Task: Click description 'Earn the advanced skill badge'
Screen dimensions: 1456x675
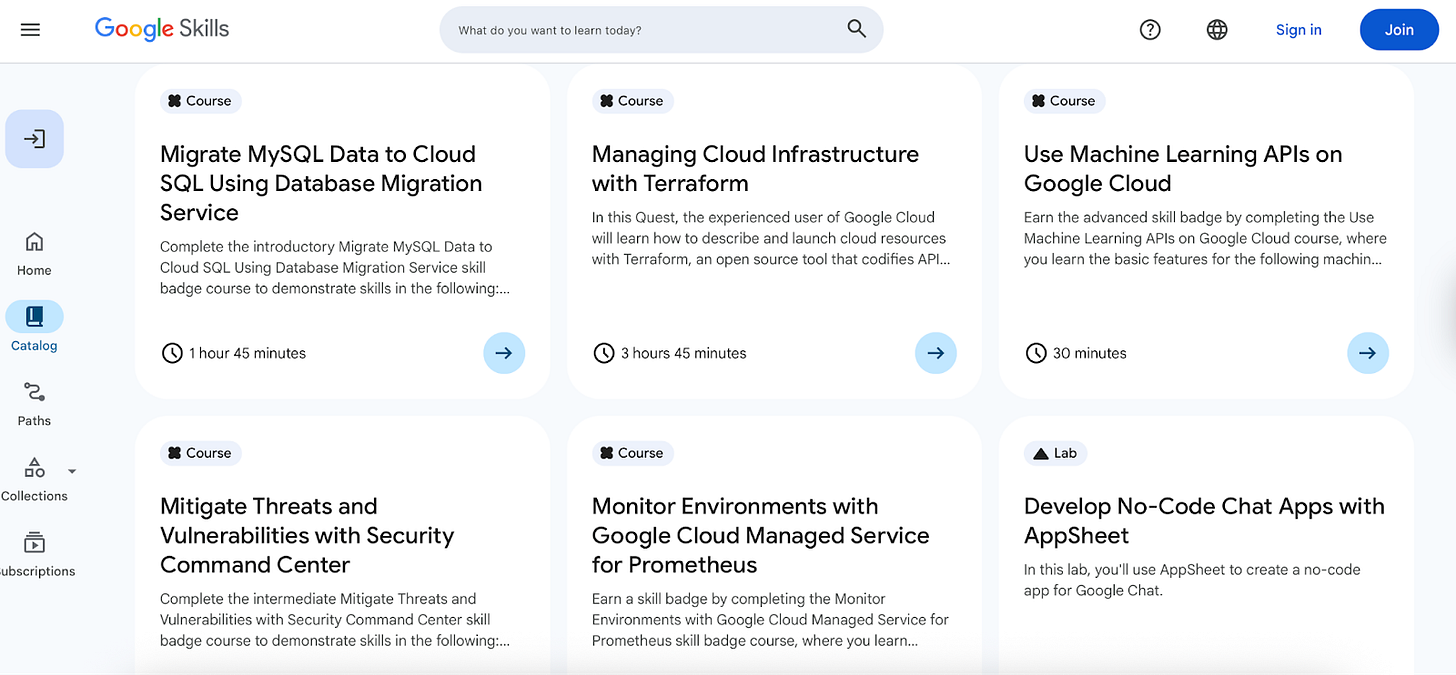Action: [1205, 238]
